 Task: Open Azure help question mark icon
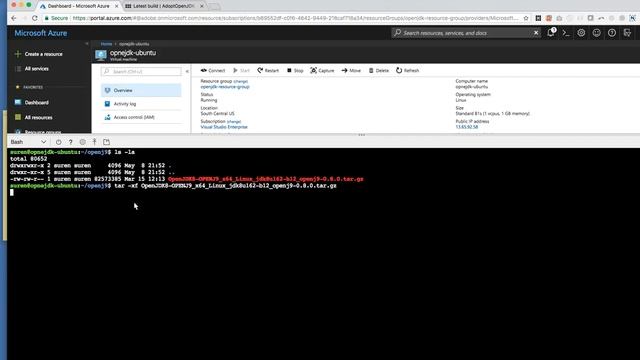pos(612,33)
